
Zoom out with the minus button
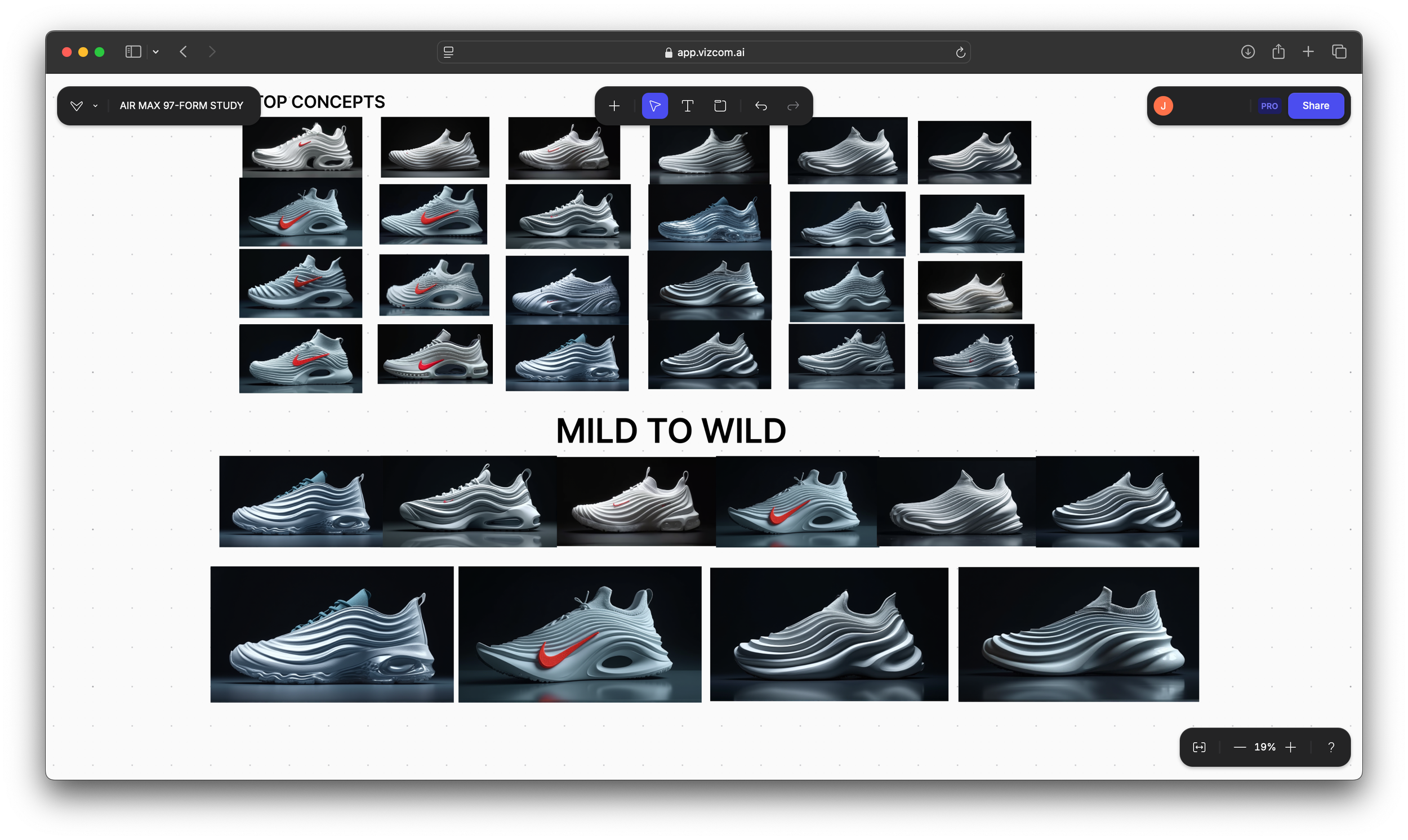(x=1239, y=747)
